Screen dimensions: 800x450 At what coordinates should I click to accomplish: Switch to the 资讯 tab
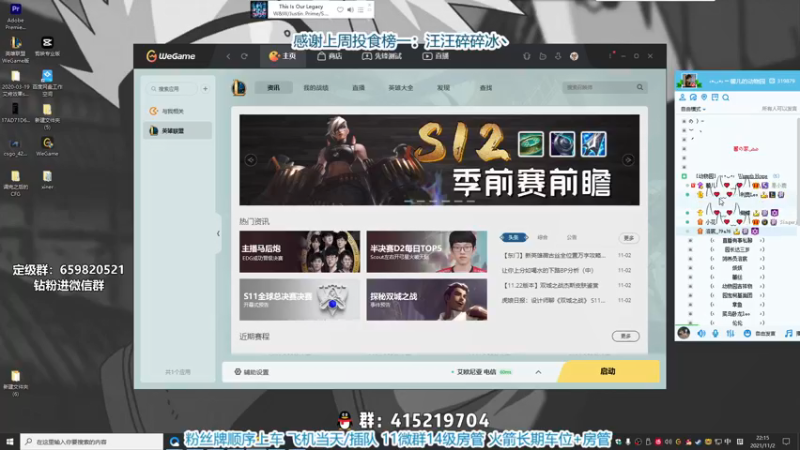tap(273, 88)
